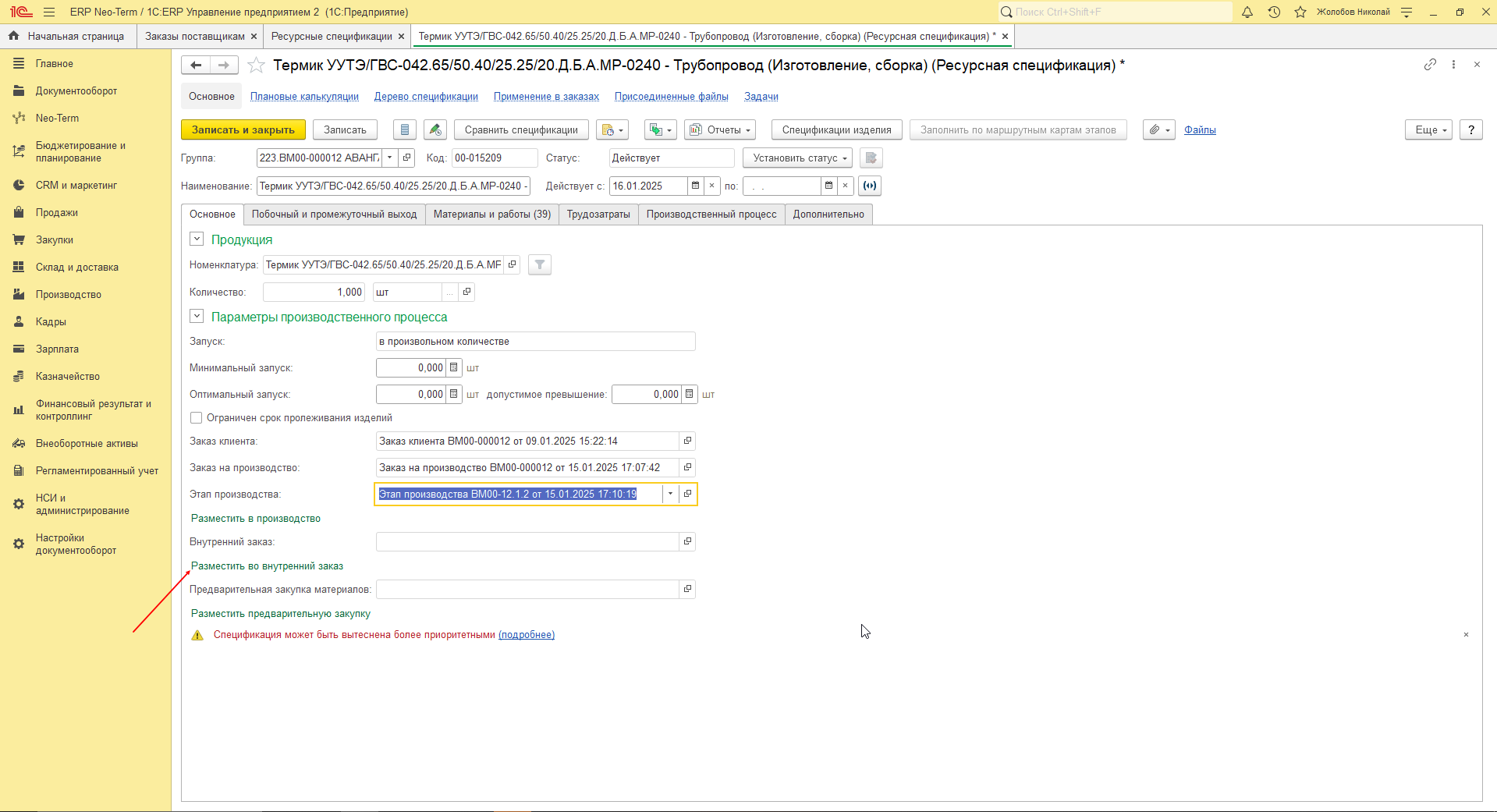Open the Отчеты dropdown menu
This screenshot has height=812, width=1497.
pyautogui.click(x=721, y=130)
